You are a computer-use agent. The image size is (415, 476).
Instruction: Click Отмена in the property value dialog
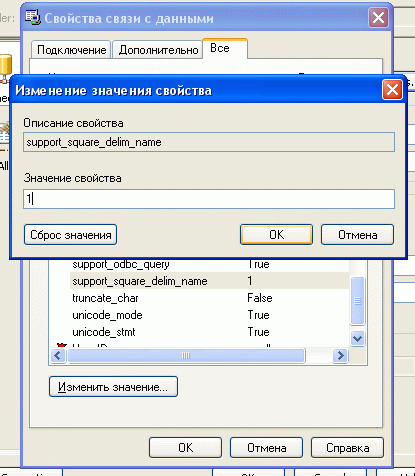(357, 235)
